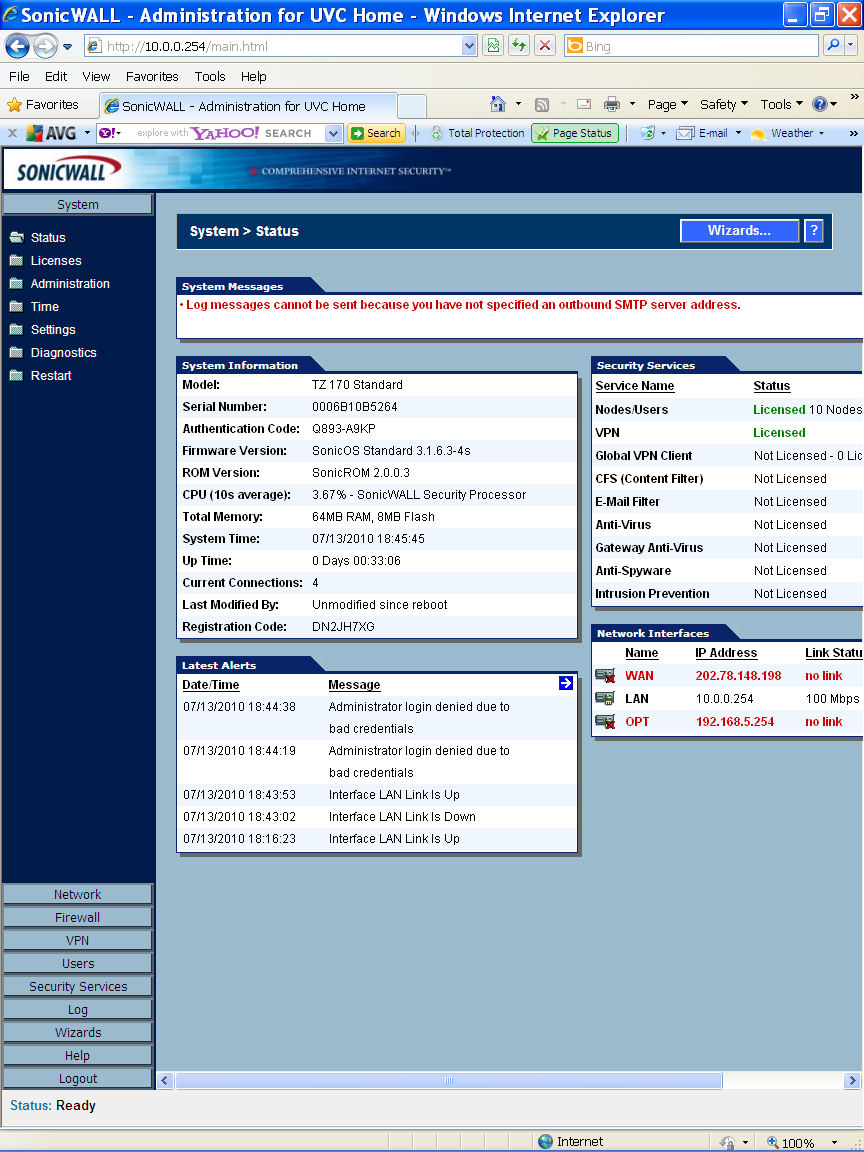Viewport: 864px width, 1152px height.
Task: Click the AVG toolbar Search button
Action: pos(376,133)
